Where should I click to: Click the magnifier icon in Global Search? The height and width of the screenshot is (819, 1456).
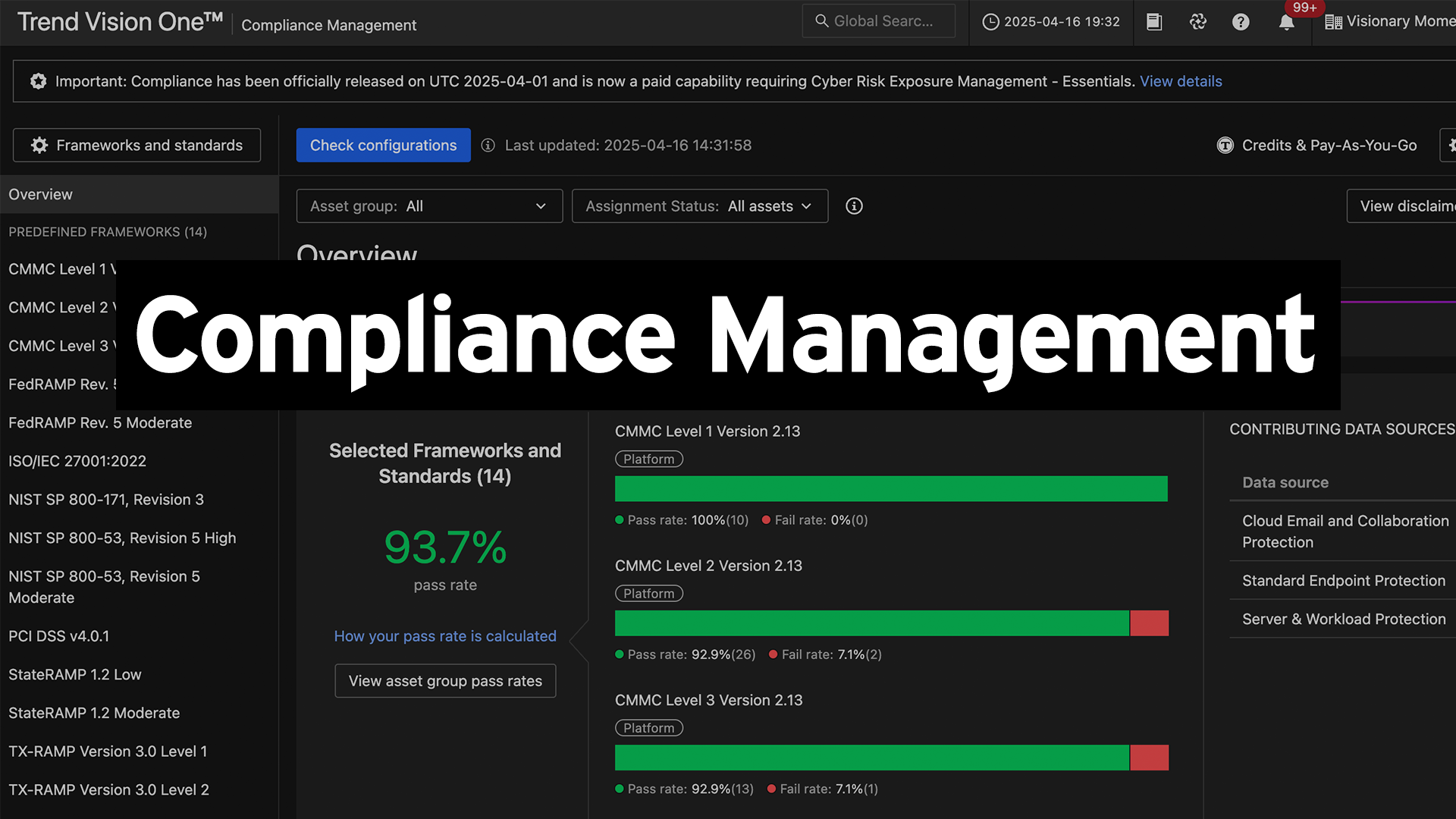pos(821,21)
